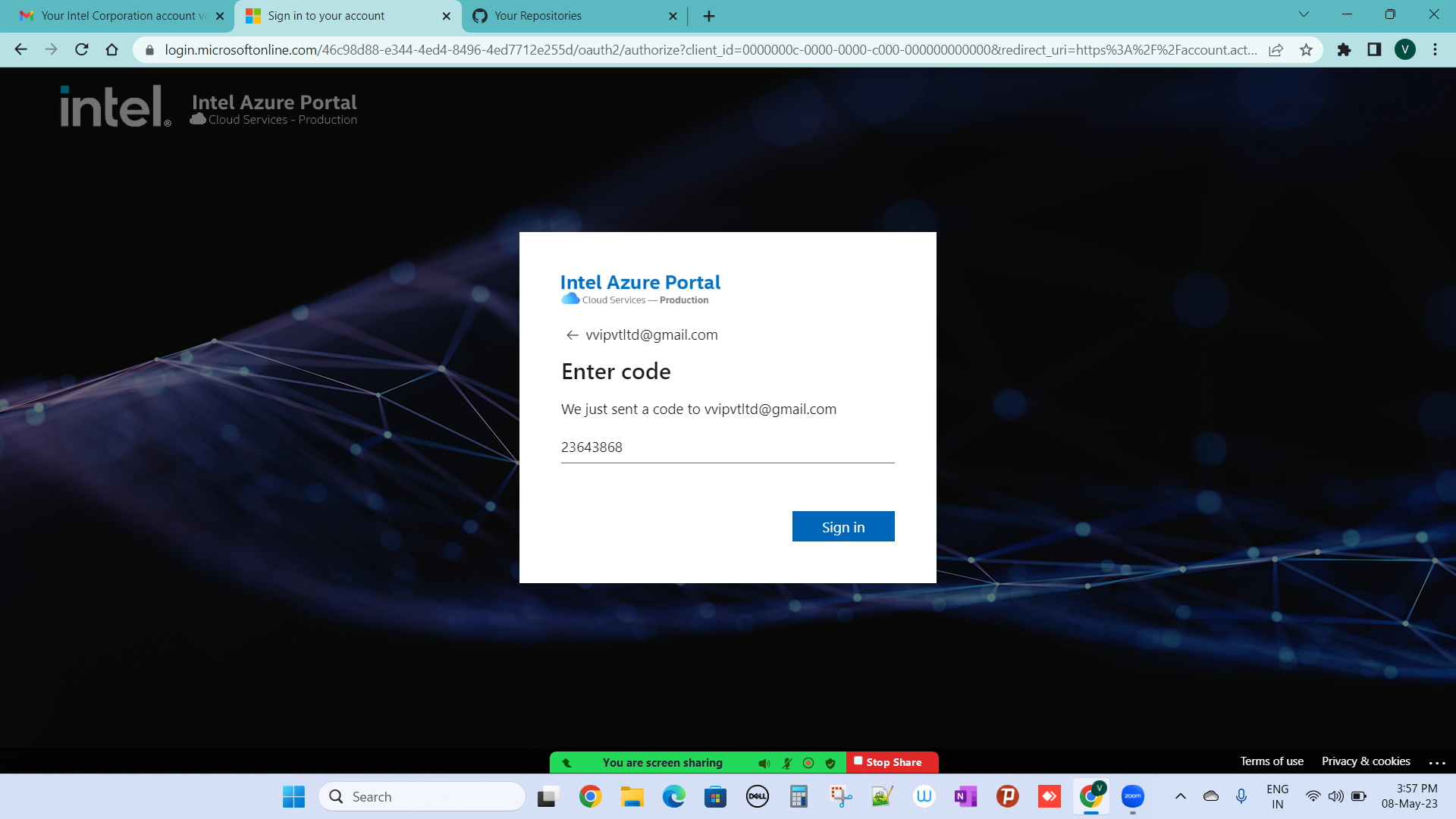The height and width of the screenshot is (819, 1456).
Task: Bookmark this page using the star icon
Action: pos(1307,49)
